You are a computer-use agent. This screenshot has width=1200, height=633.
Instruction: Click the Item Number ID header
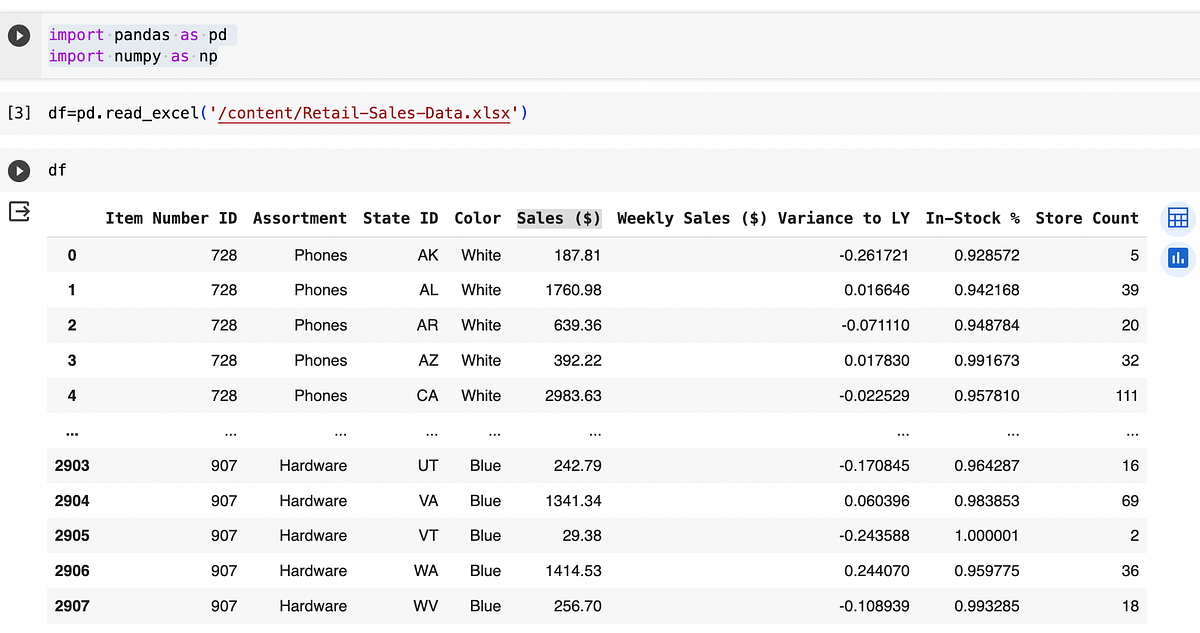(171, 218)
